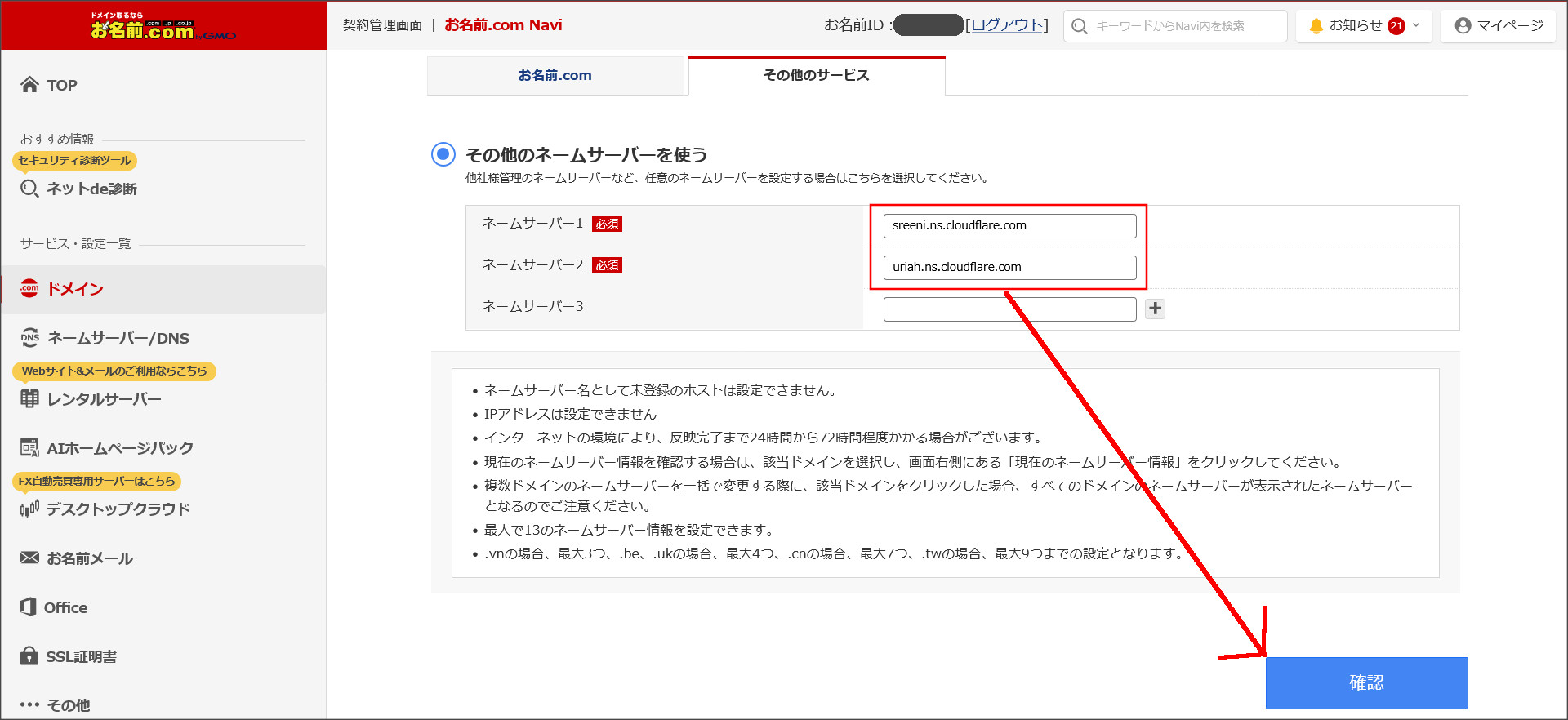The width and height of the screenshot is (1568, 720).
Task: Click the ドメイン .com icon
Action: [29, 288]
